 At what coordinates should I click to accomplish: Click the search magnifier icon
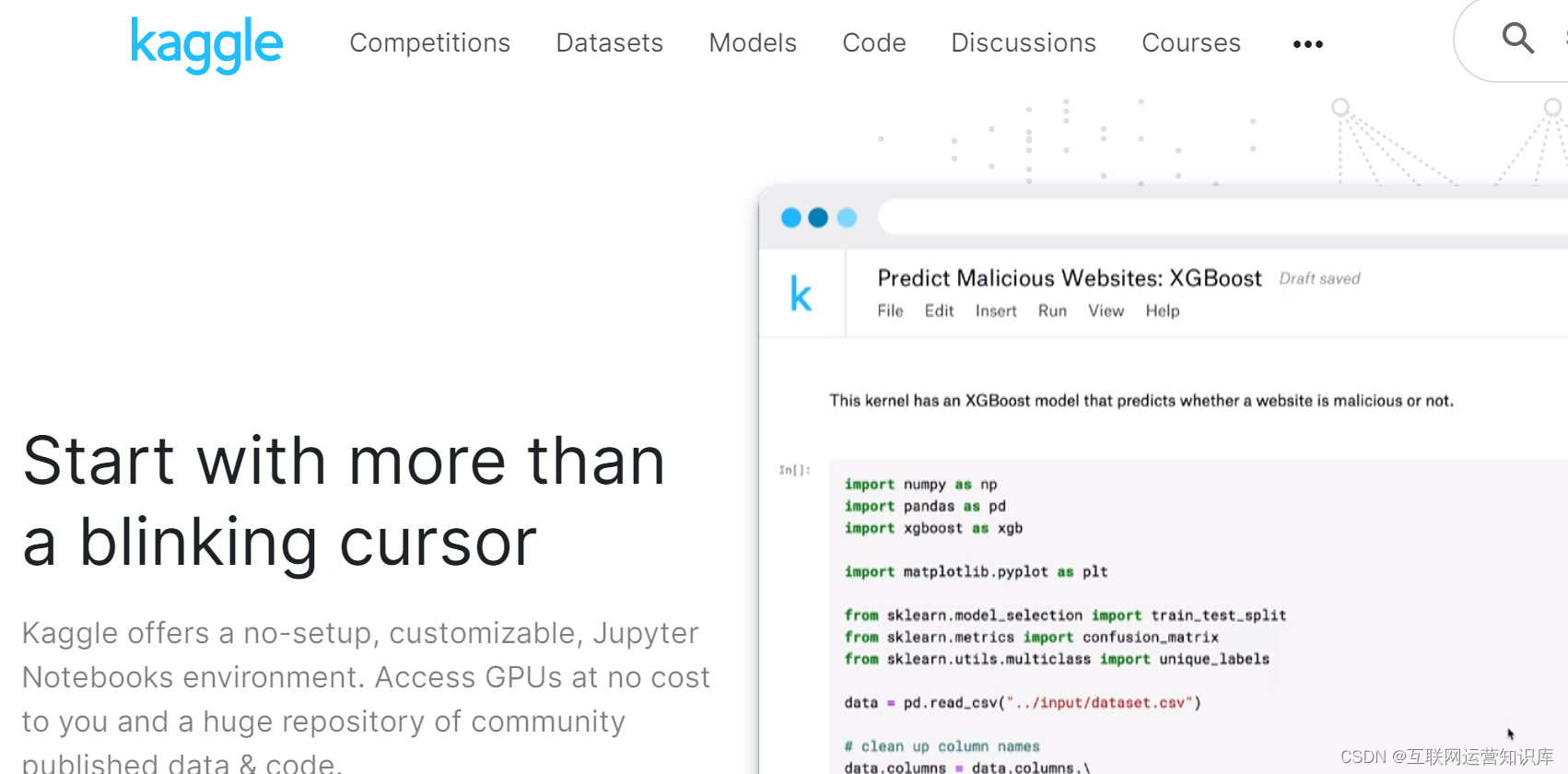(1517, 39)
